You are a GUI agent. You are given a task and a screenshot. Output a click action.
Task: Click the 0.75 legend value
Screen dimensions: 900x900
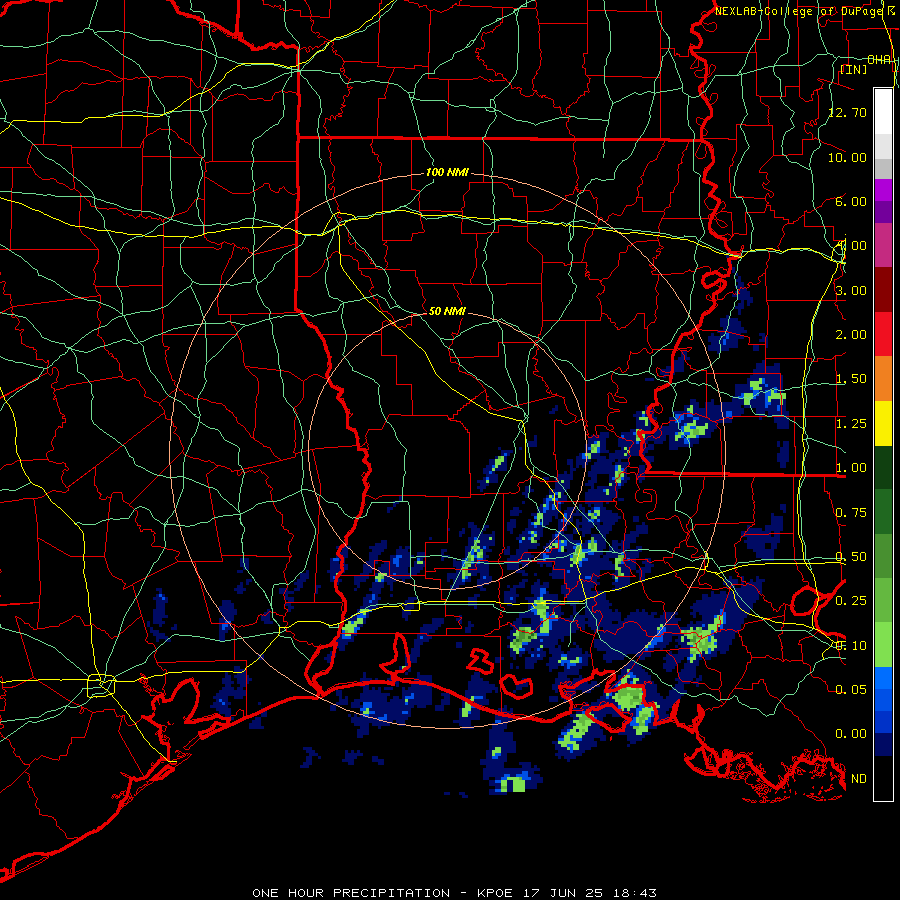pyautogui.click(x=851, y=513)
